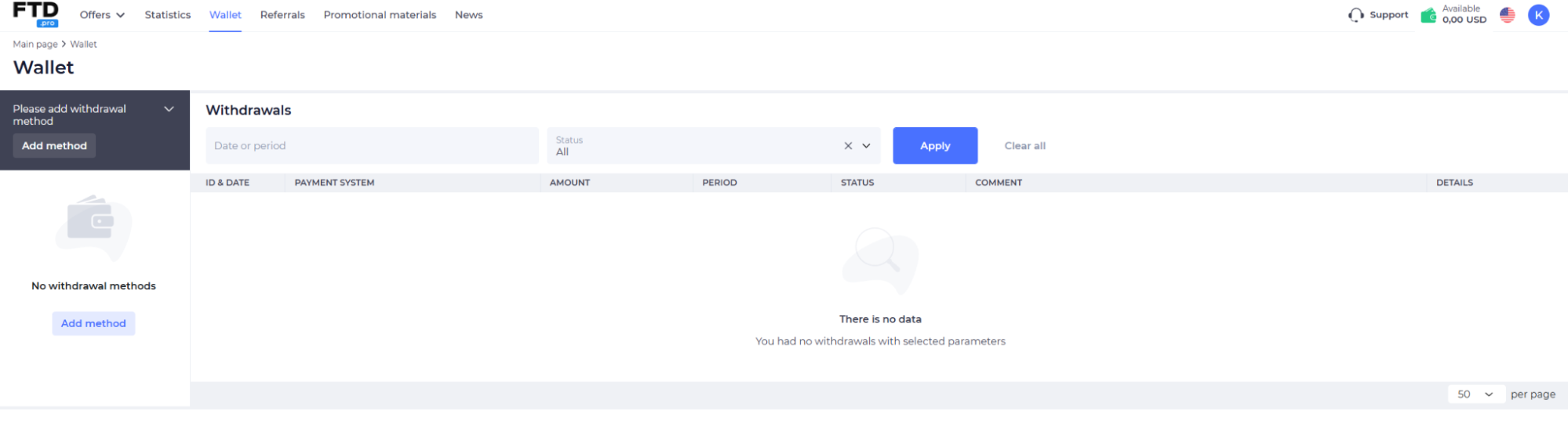
Task: Change the 50 per page dropdown
Action: coord(1475,395)
